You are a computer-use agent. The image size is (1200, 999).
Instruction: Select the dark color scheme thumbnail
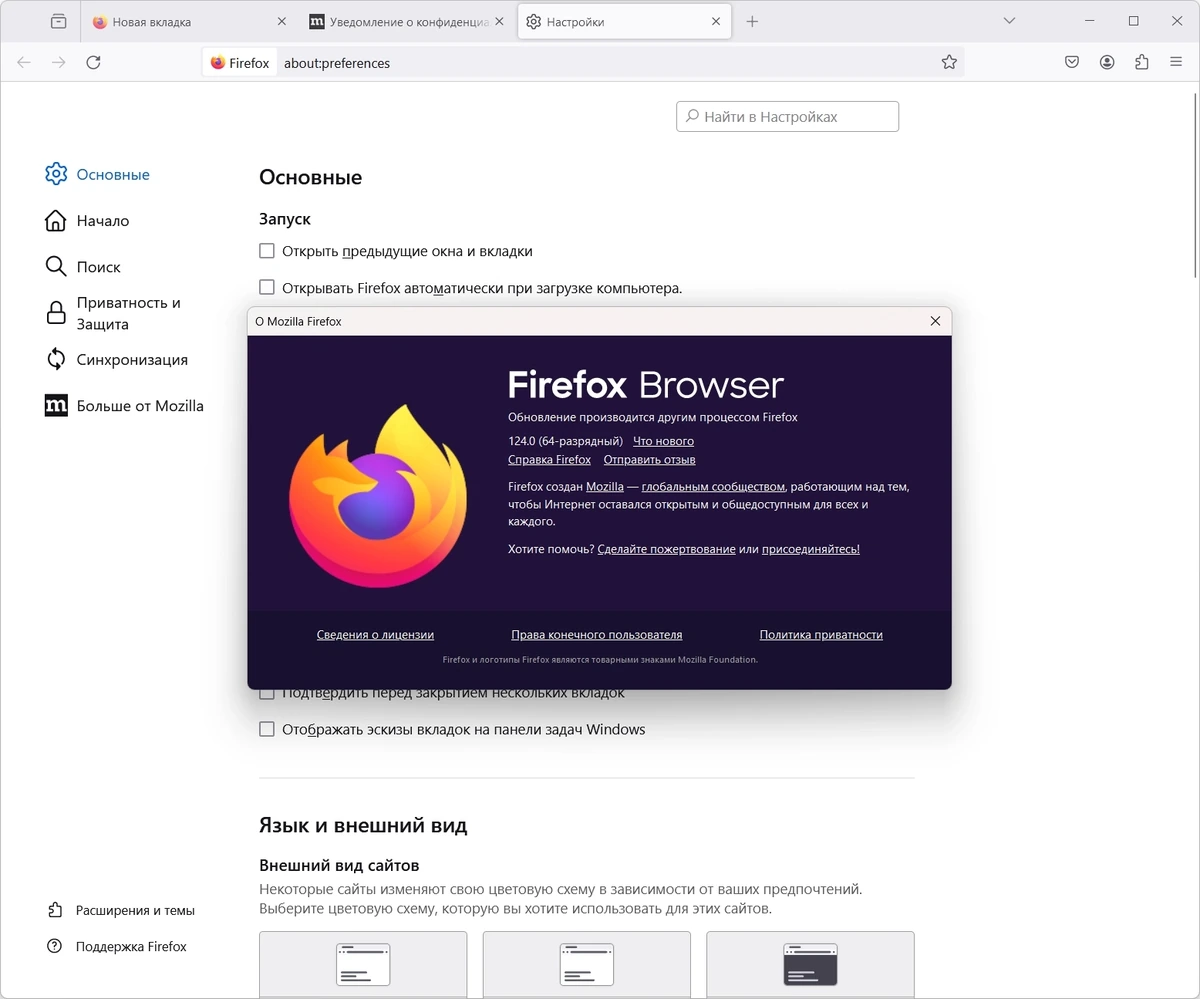[x=810, y=965]
